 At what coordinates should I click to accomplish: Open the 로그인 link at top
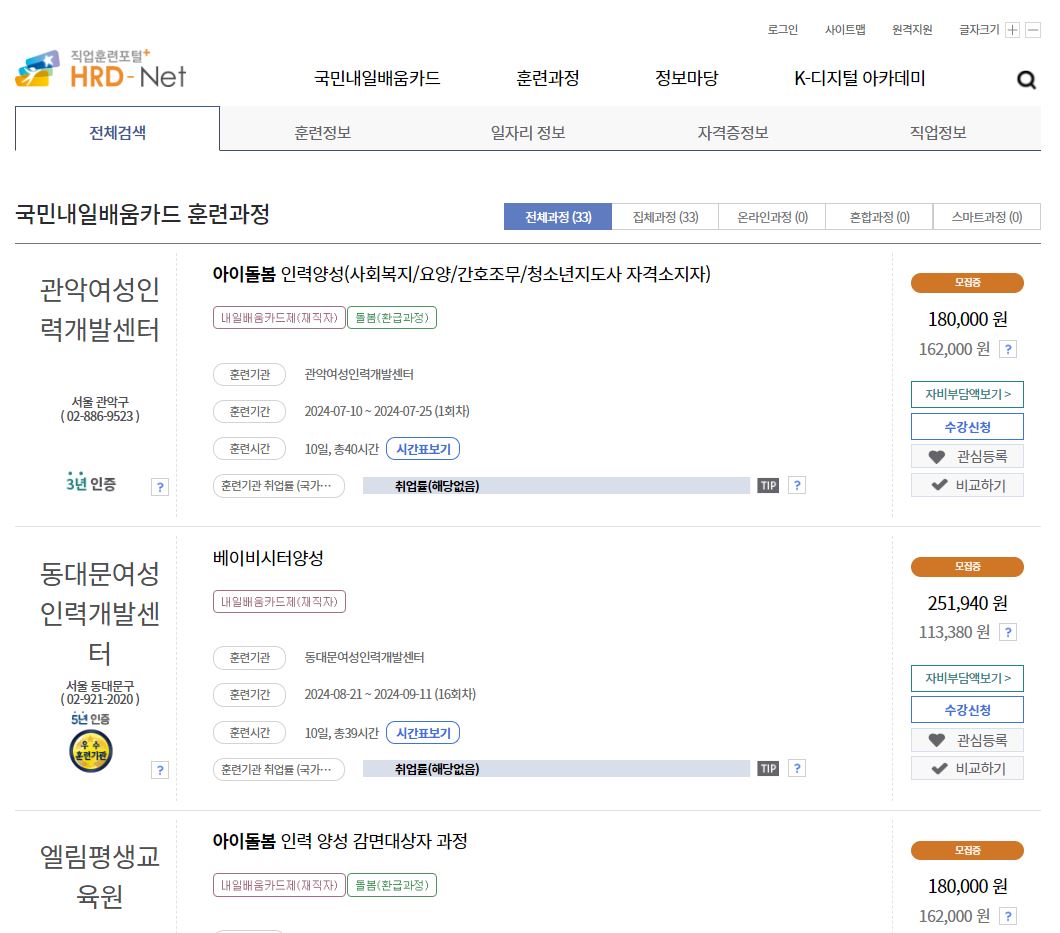785,30
